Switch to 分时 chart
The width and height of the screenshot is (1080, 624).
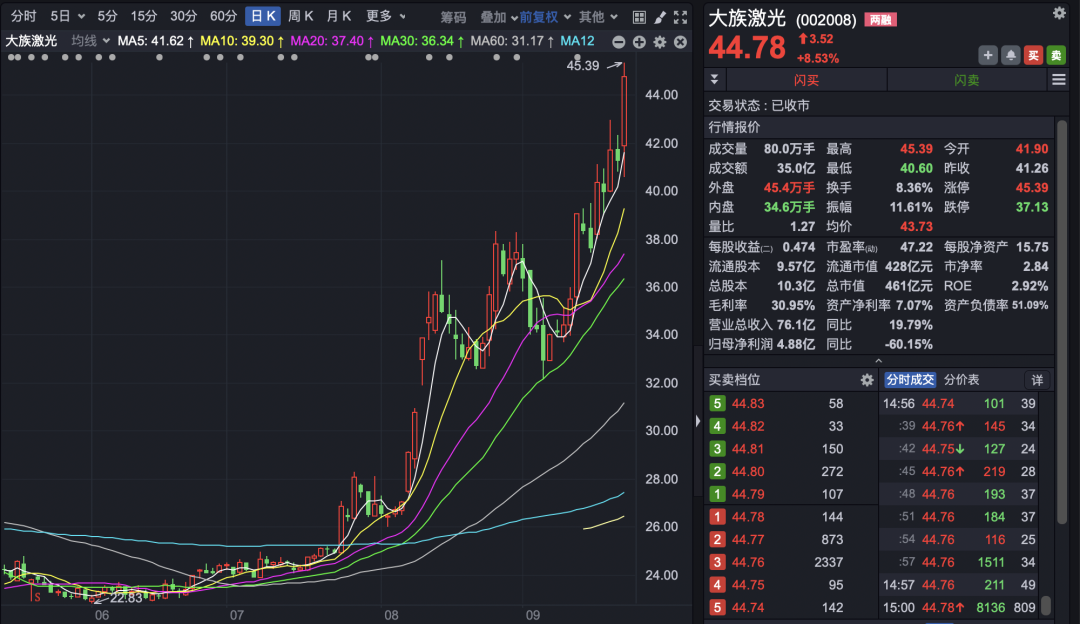pyautogui.click(x=24, y=17)
